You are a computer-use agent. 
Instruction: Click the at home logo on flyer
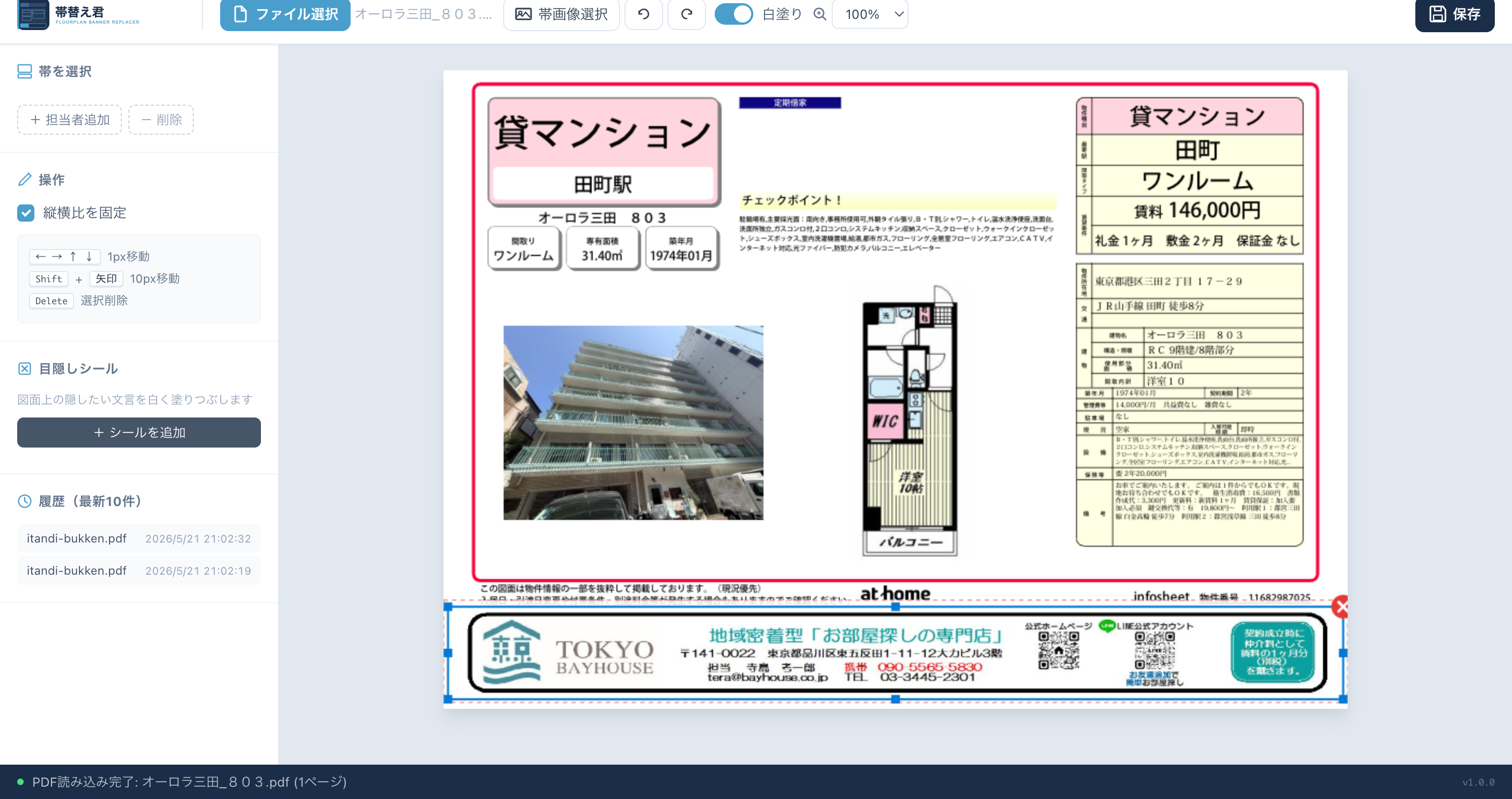pos(895,593)
